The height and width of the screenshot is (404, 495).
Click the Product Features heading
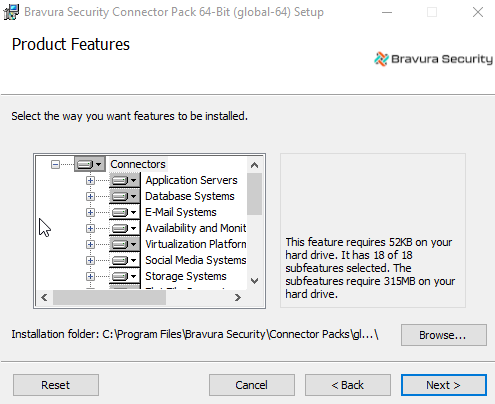(x=71, y=44)
